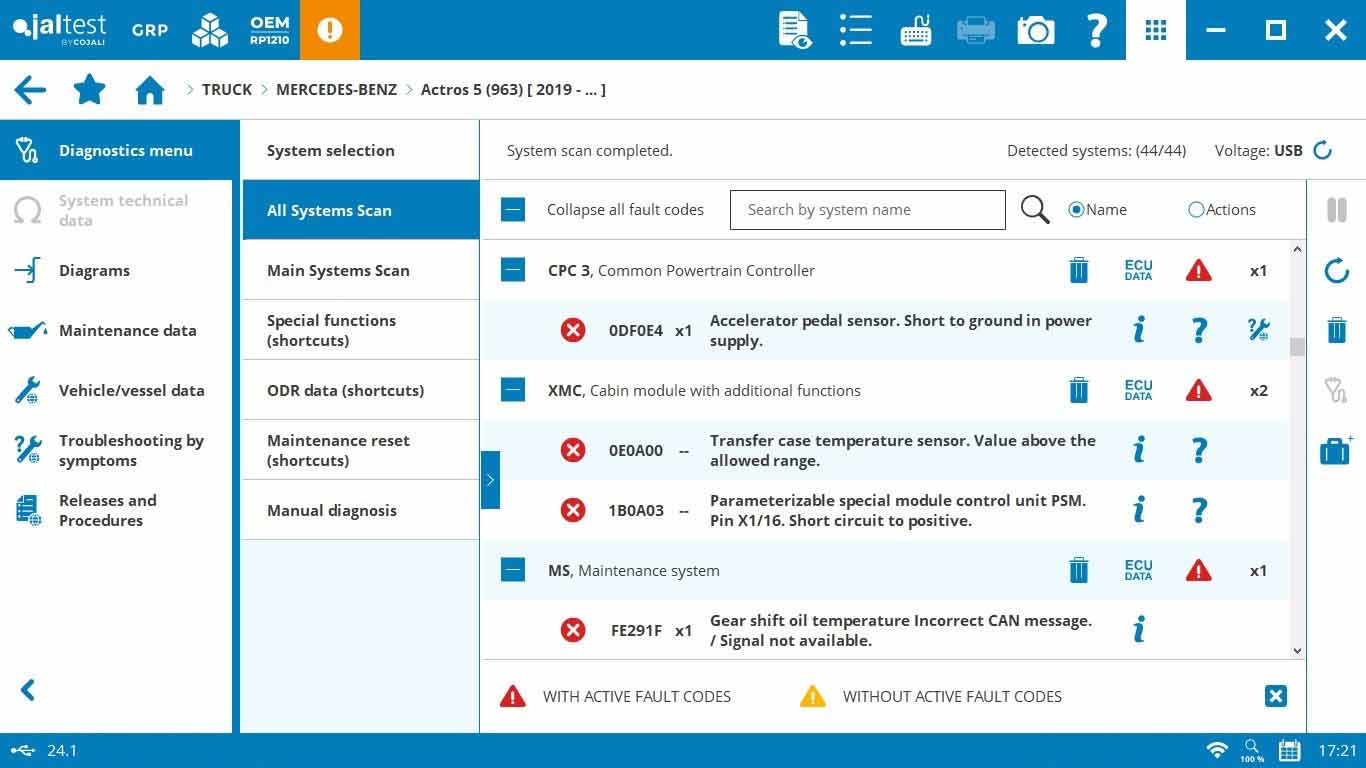Delete fault codes for XMC
Image resolution: width=1366 pixels, height=768 pixels.
1078,390
